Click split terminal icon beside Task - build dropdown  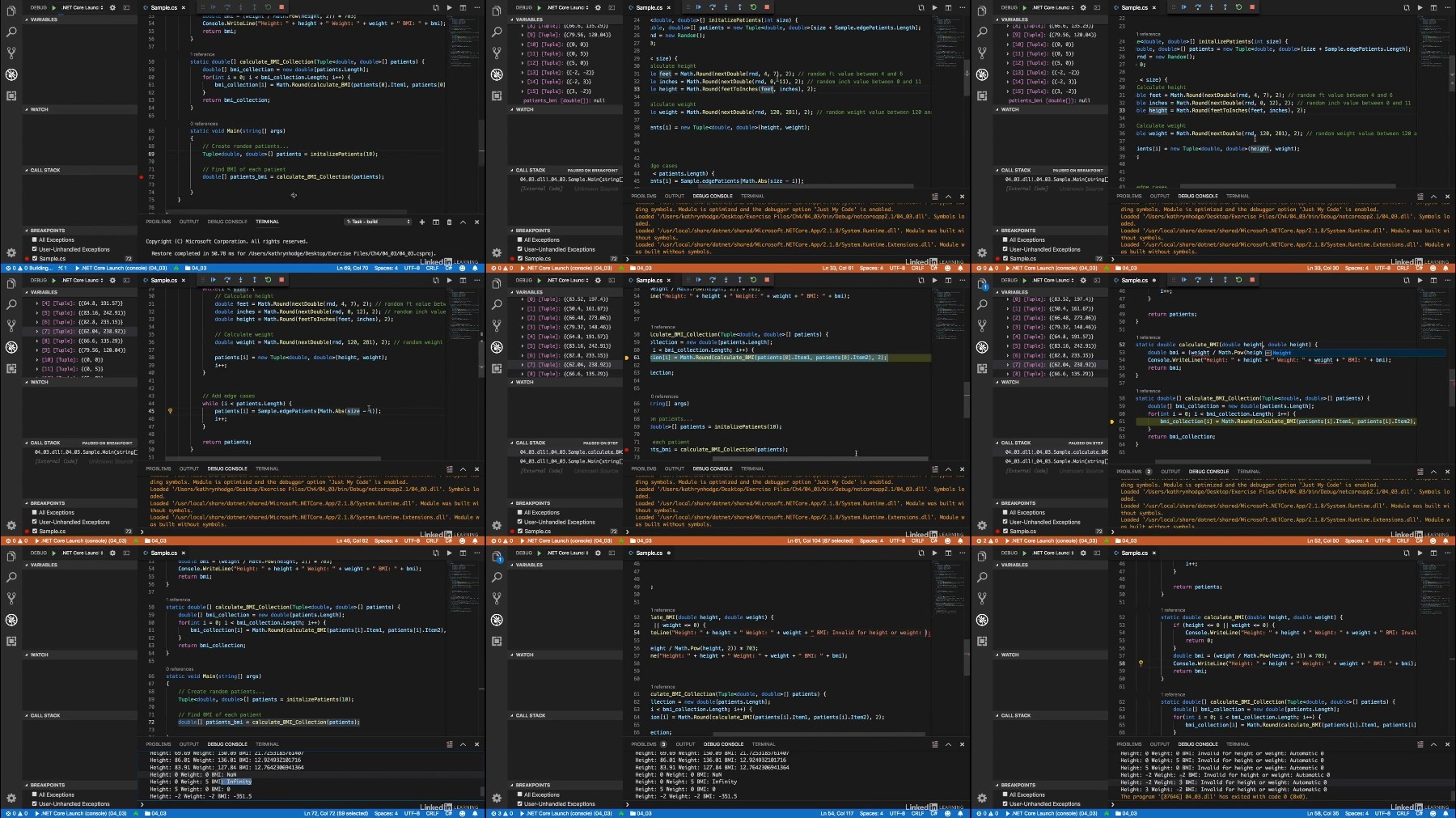435,222
